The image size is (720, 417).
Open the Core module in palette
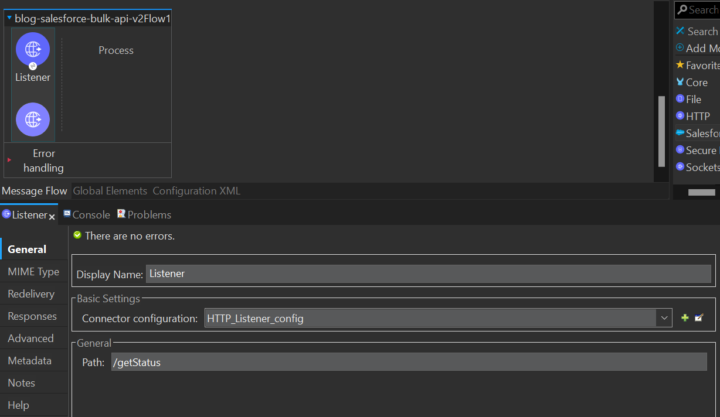(x=695, y=82)
